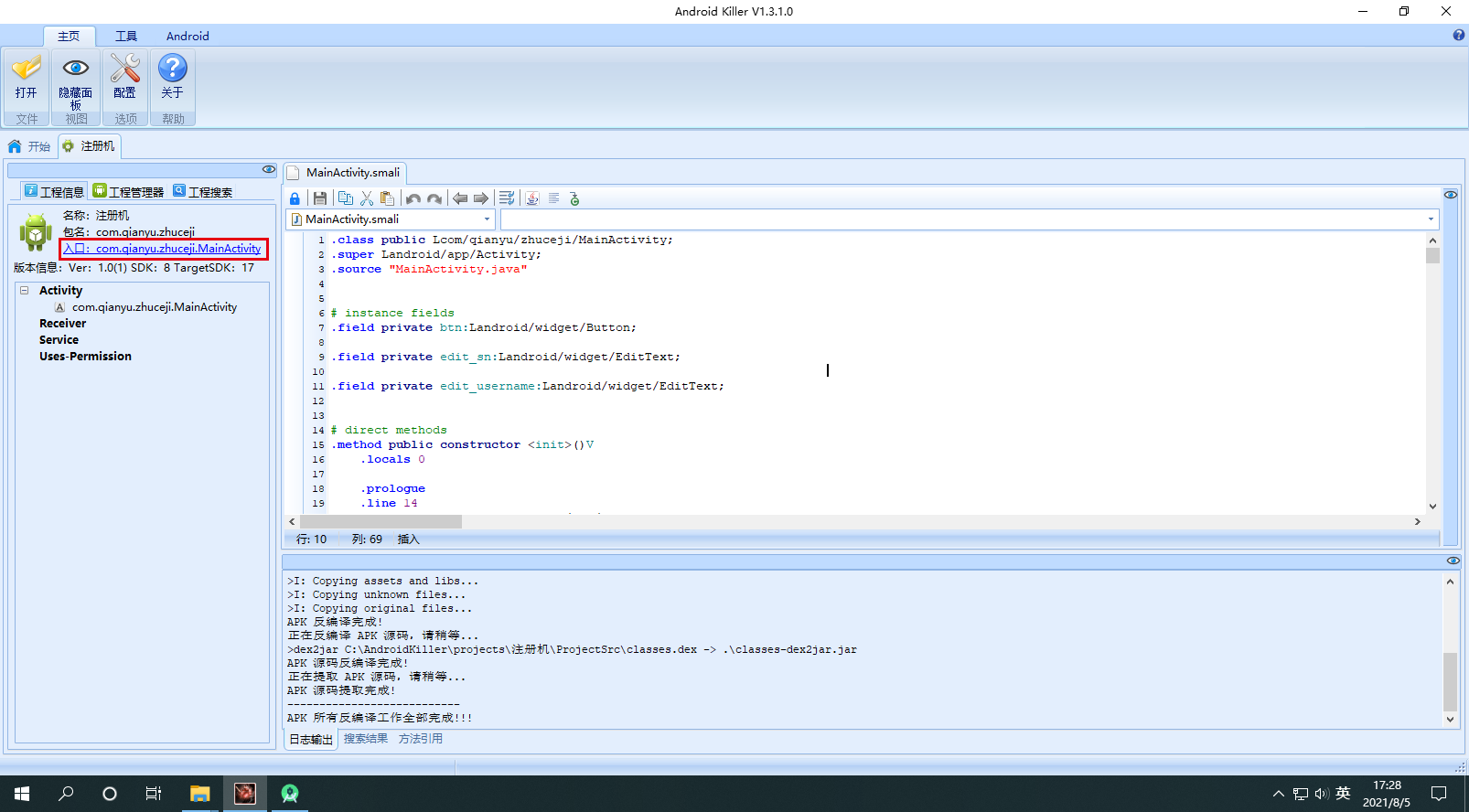Open Task View in the taskbar
Image resolution: width=1469 pixels, height=812 pixels.
(x=154, y=794)
